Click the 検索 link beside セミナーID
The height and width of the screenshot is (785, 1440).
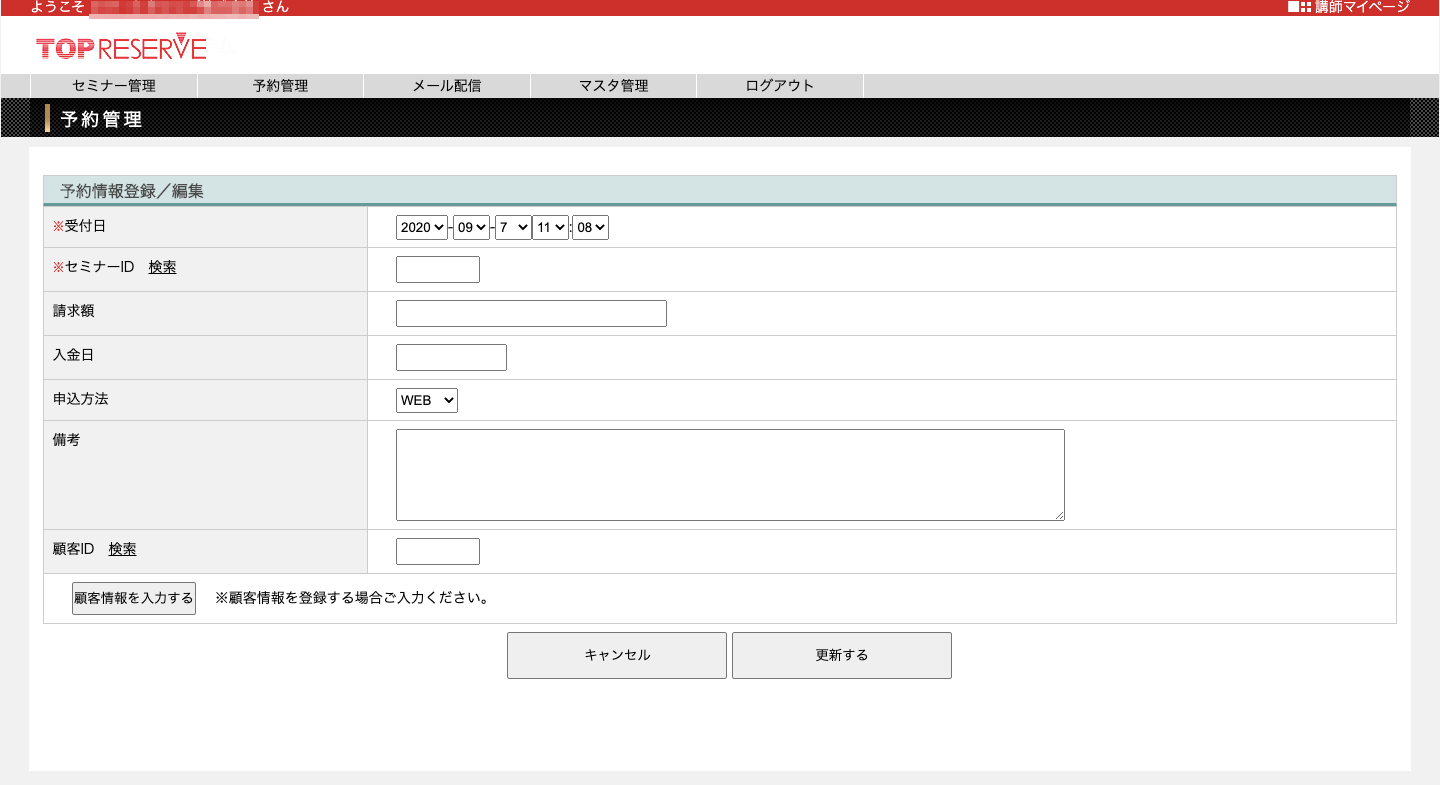pyautogui.click(x=162, y=267)
